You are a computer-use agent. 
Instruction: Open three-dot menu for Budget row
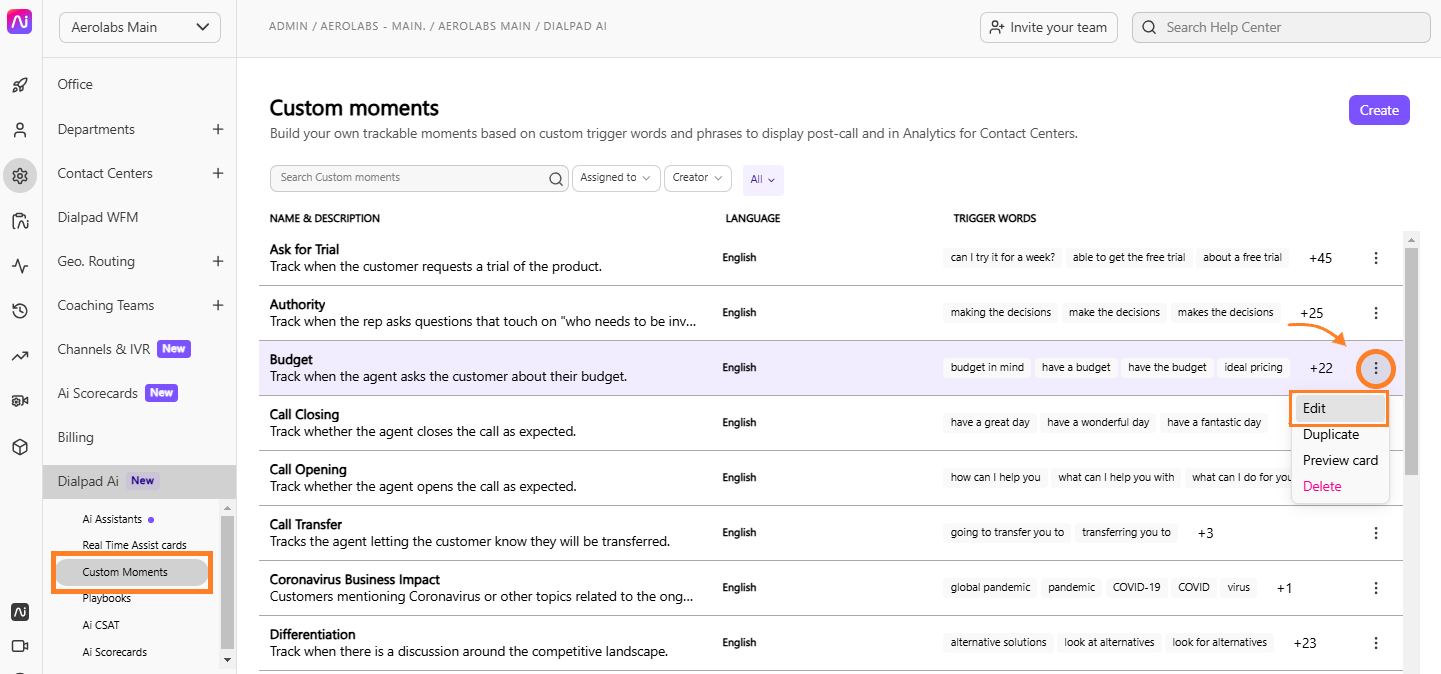[x=1376, y=369]
